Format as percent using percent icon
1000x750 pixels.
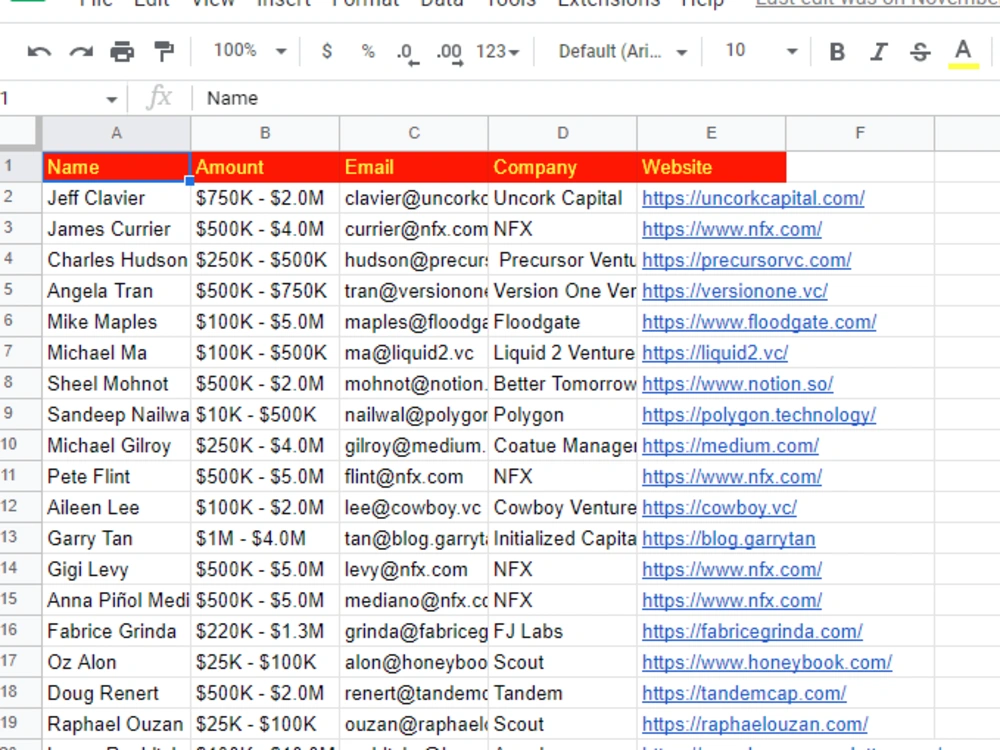(367, 51)
